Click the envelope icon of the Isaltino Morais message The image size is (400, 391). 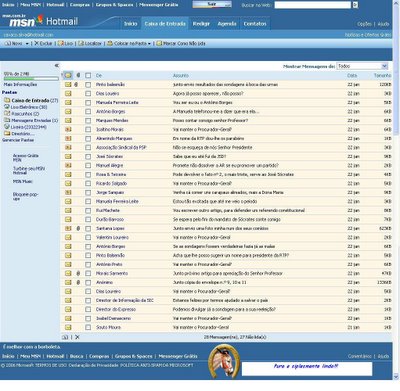[68, 130]
